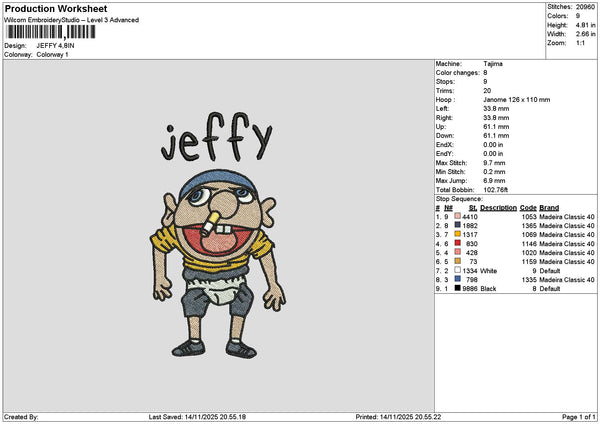600x424 pixels.
Task: Click the White thread color swatch
Action: point(457,270)
